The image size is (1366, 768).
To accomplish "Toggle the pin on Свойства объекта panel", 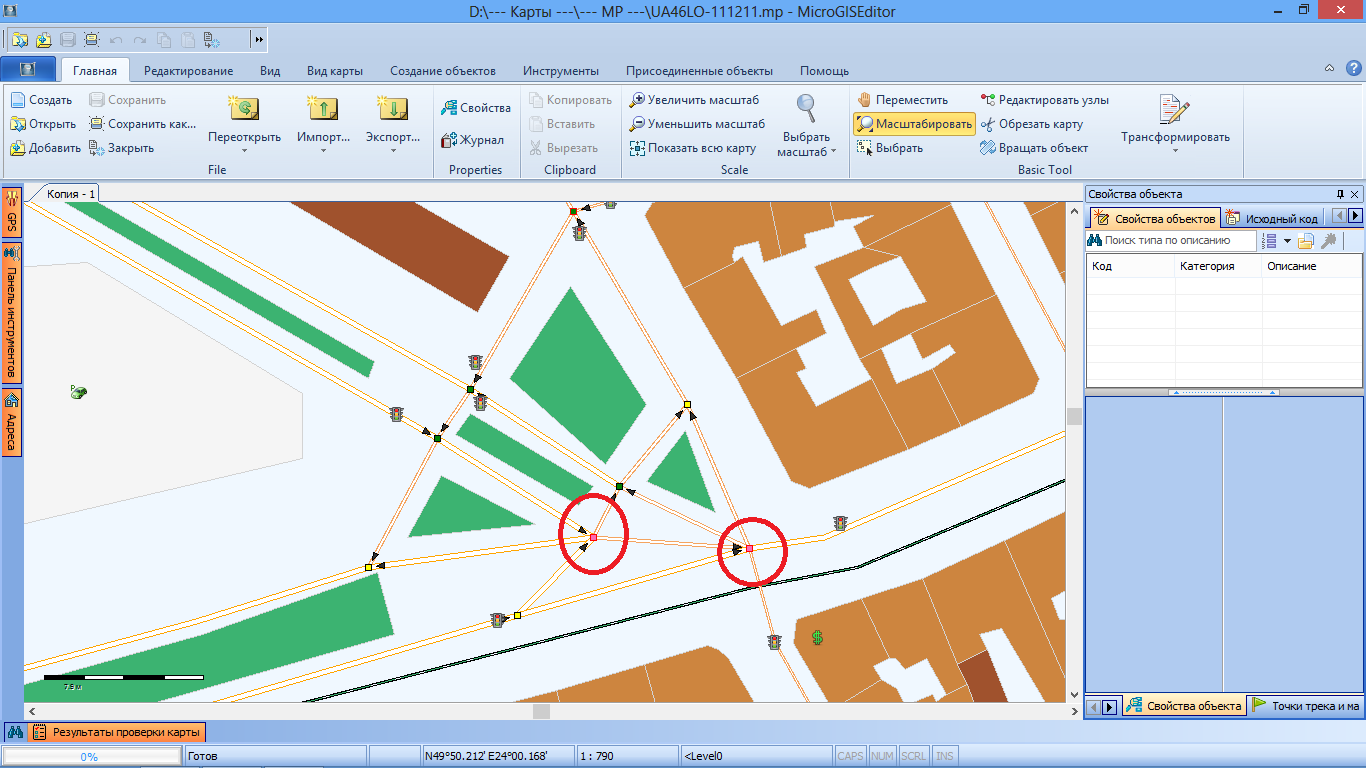I will [x=1340, y=194].
